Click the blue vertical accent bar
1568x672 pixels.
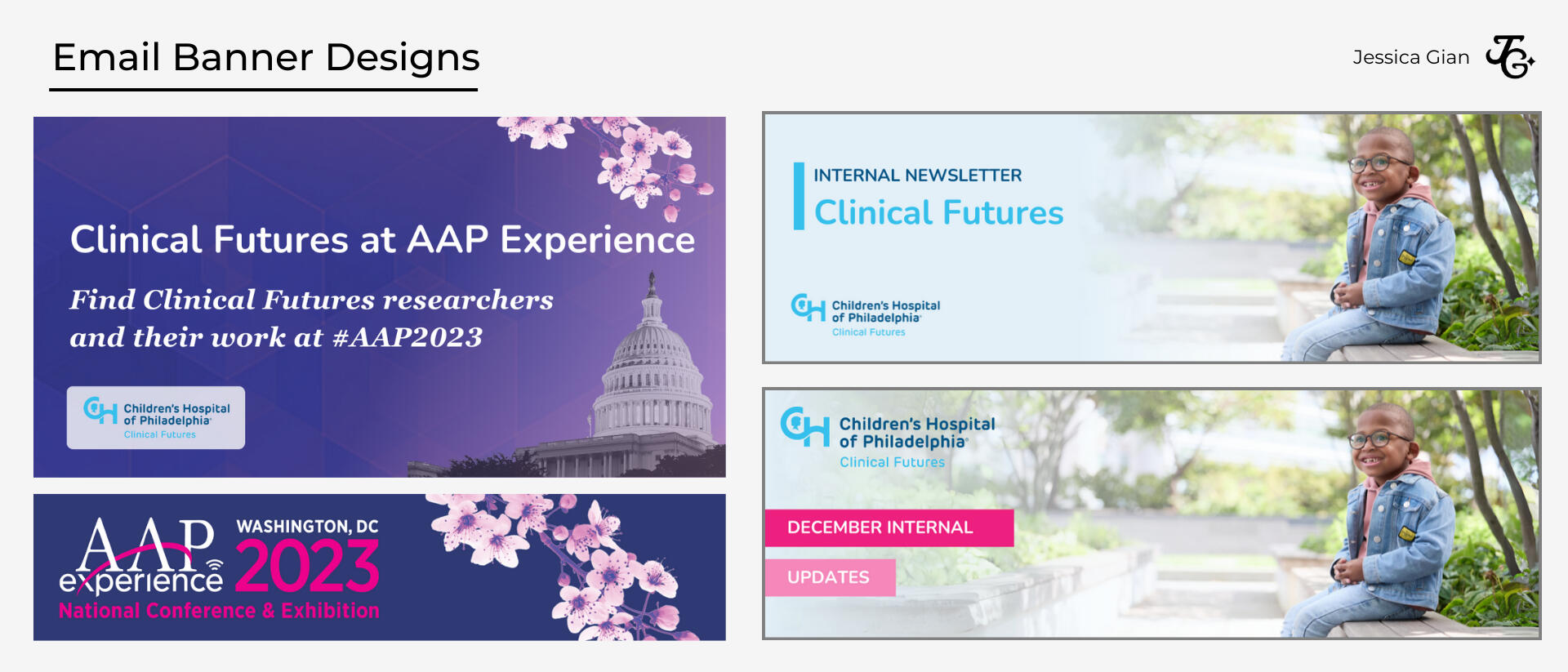tap(798, 196)
